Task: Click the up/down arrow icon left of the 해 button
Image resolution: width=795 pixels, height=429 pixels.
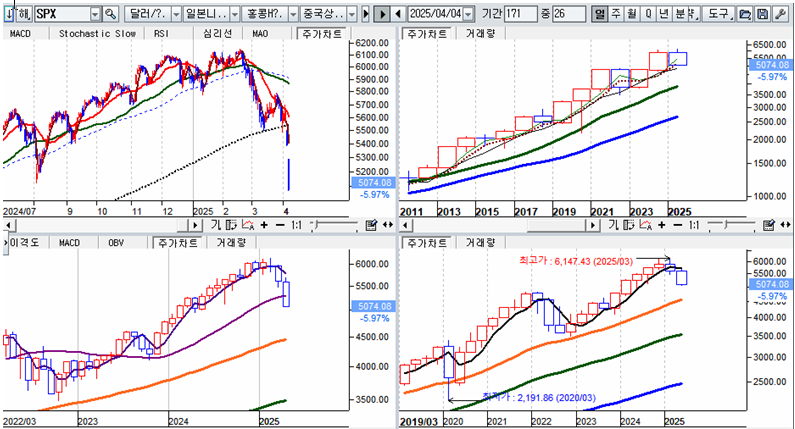Action: (x=9, y=14)
